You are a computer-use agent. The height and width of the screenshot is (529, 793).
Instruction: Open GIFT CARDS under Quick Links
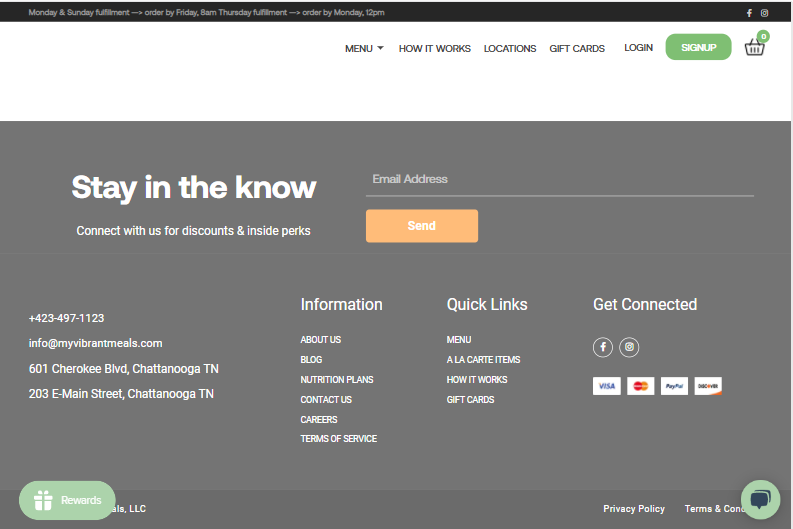tap(470, 400)
